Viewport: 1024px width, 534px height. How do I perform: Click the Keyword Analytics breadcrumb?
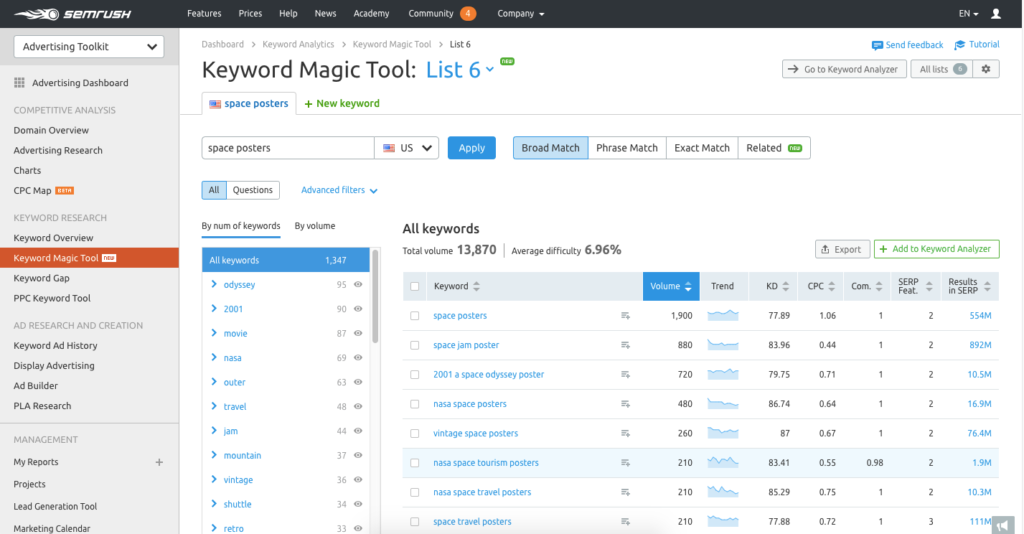coord(298,44)
